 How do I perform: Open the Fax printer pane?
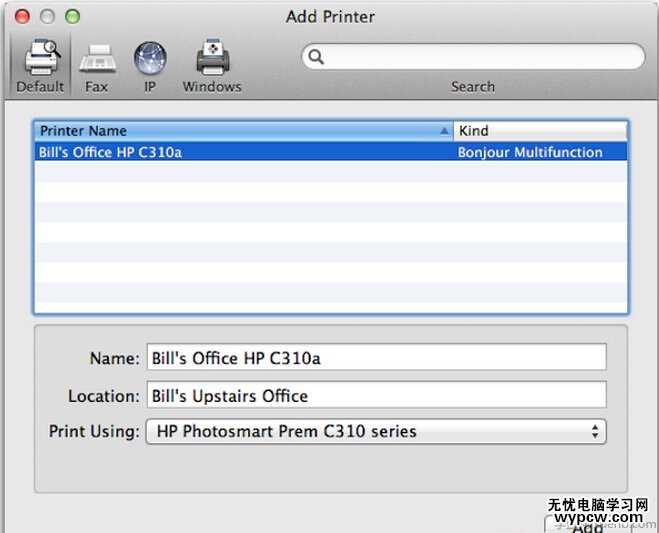pos(97,63)
